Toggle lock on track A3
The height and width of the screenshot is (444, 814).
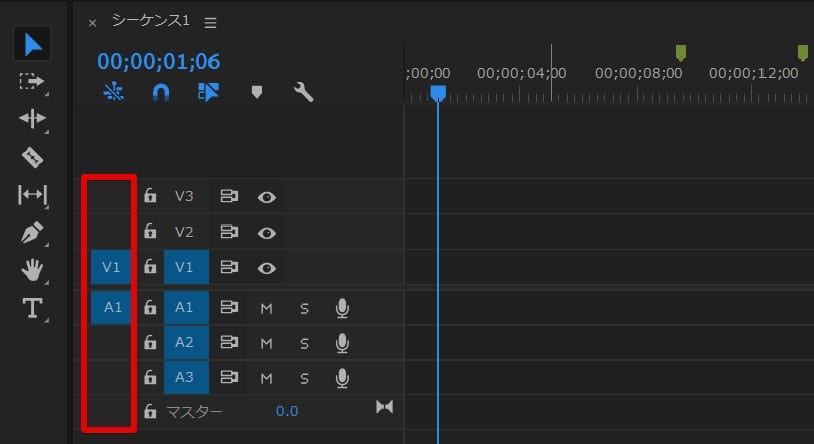click(x=150, y=377)
